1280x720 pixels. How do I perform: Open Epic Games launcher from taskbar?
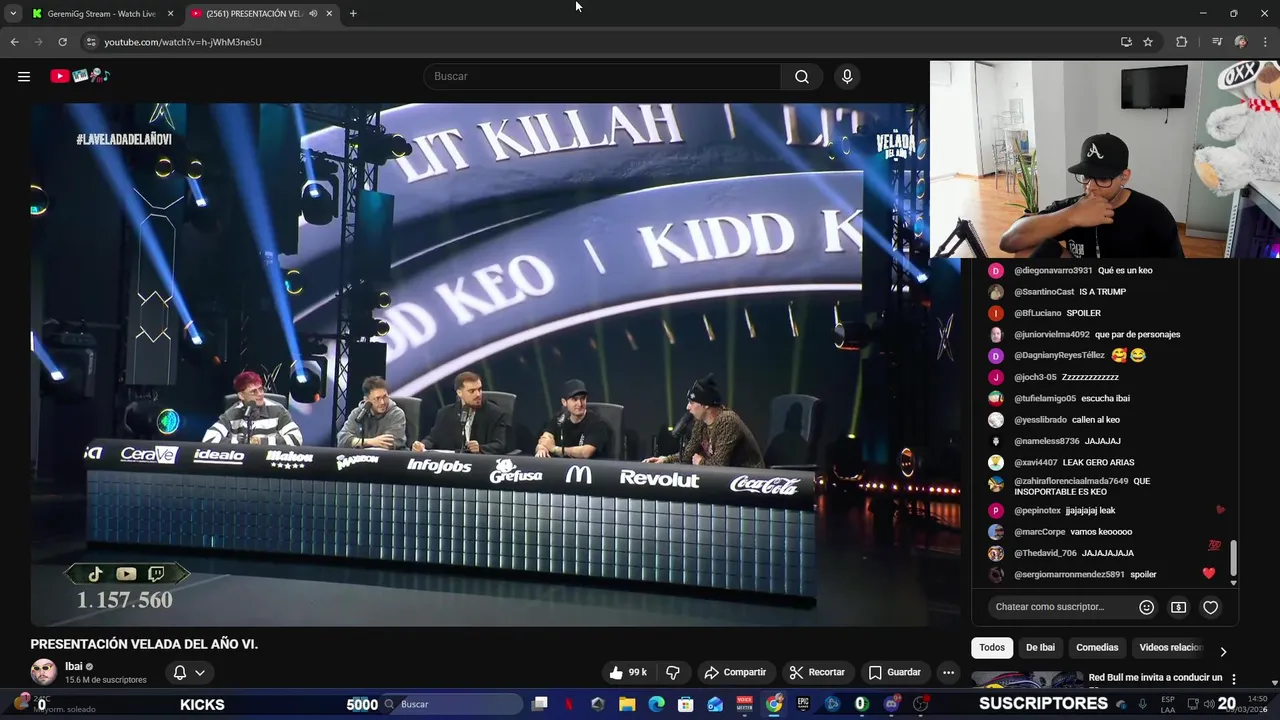coord(803,704)
